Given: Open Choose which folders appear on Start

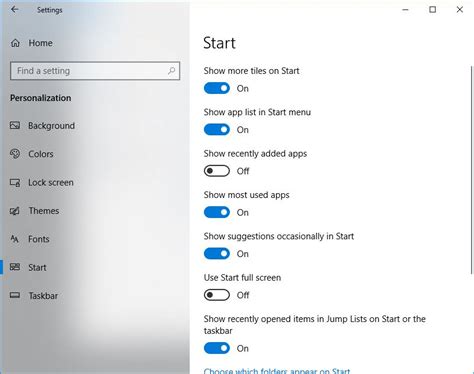Looking at the screenshot, I should point(277,371).
